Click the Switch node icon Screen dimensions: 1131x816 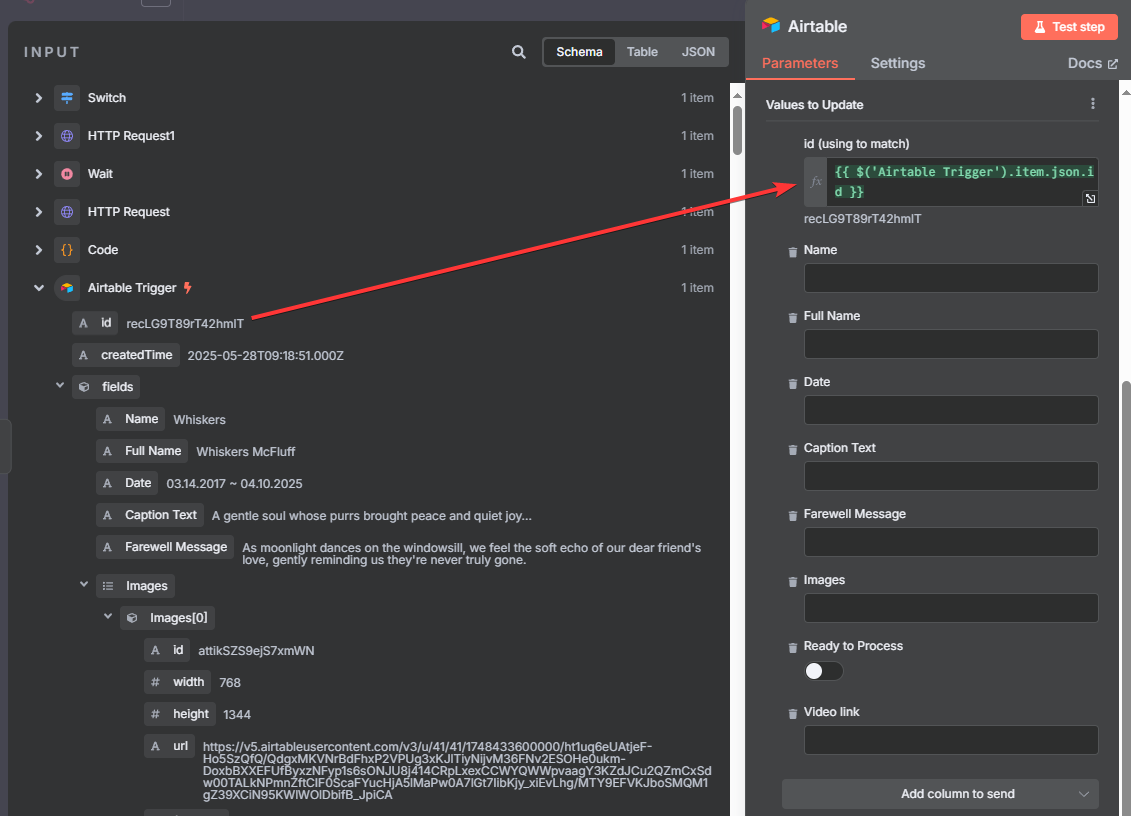coord(67,97)
